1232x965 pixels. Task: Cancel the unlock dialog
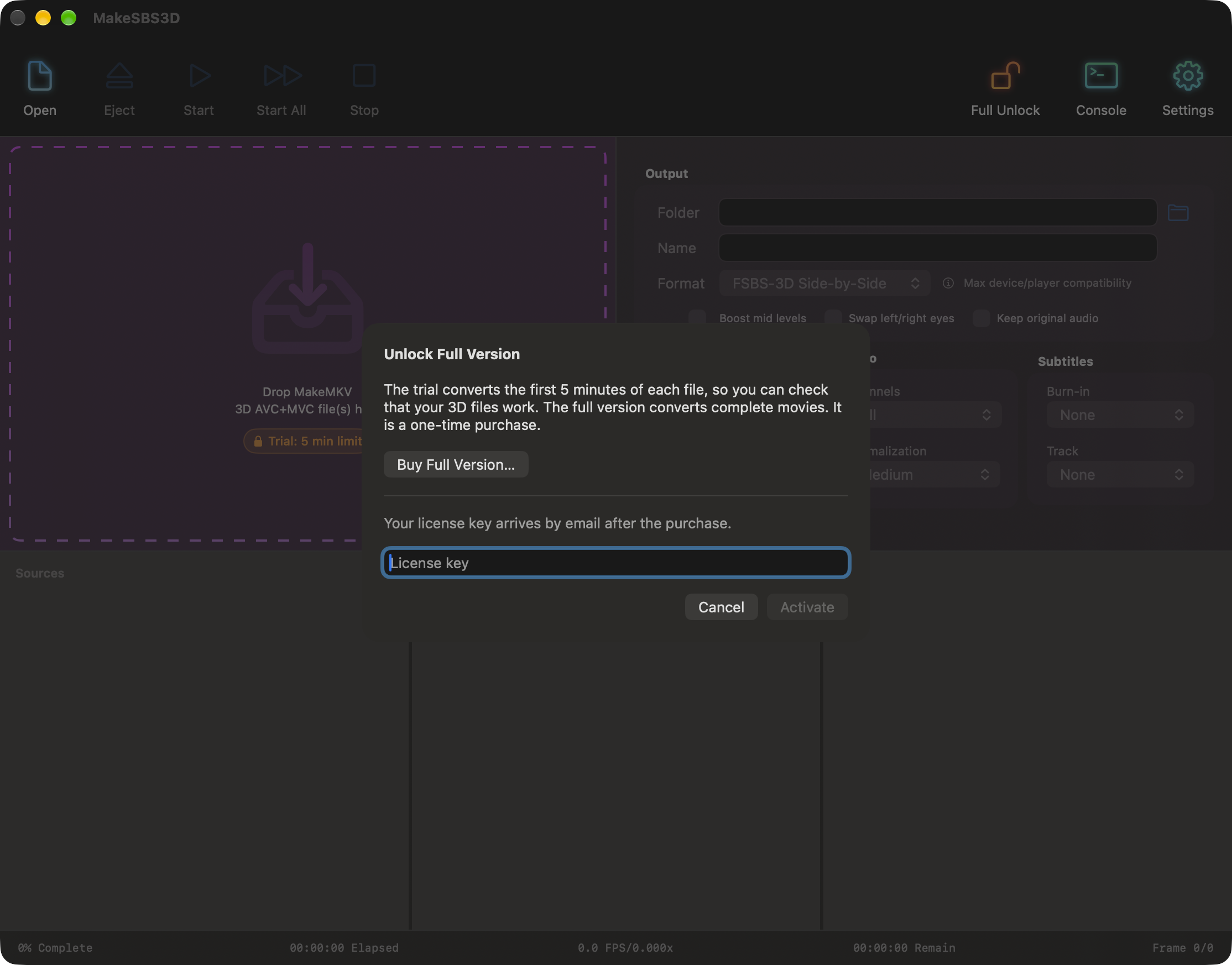(721, 606)
